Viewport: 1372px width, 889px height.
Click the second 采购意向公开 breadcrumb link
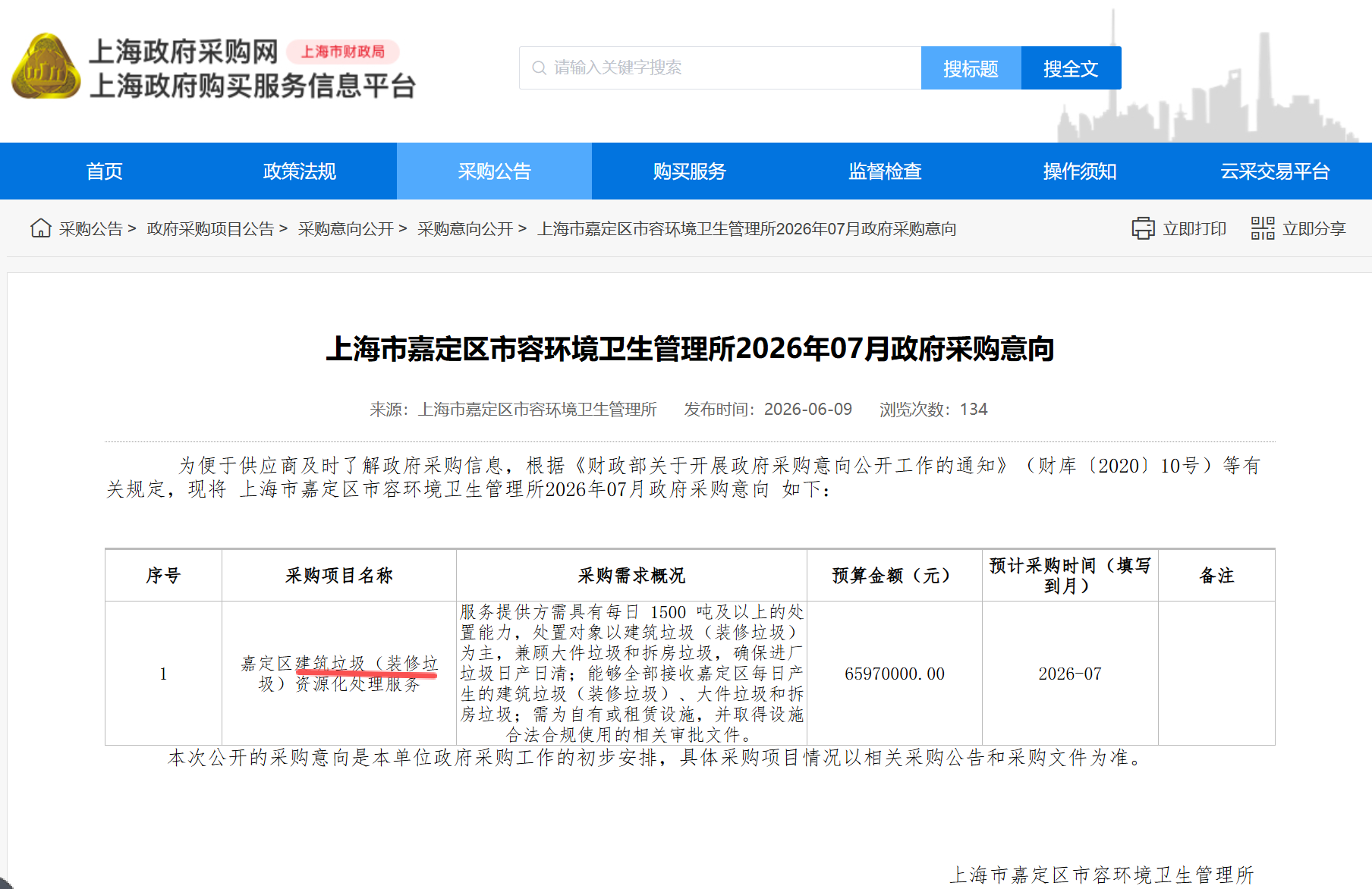(465, 229)
